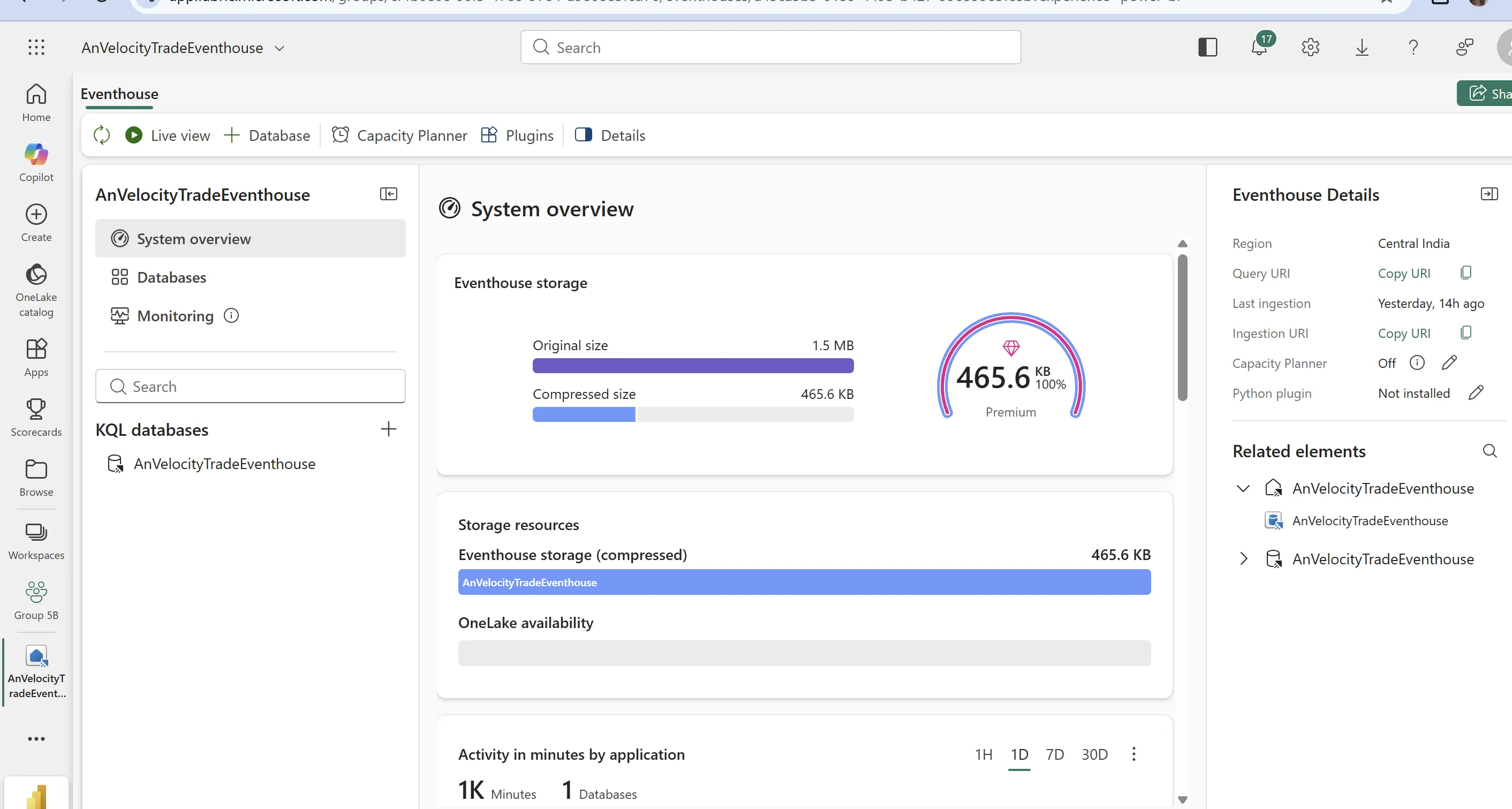Click the Copy URI link for Query URI
The width and height of the screenshot is (1512, 809).
(1404, 273)
